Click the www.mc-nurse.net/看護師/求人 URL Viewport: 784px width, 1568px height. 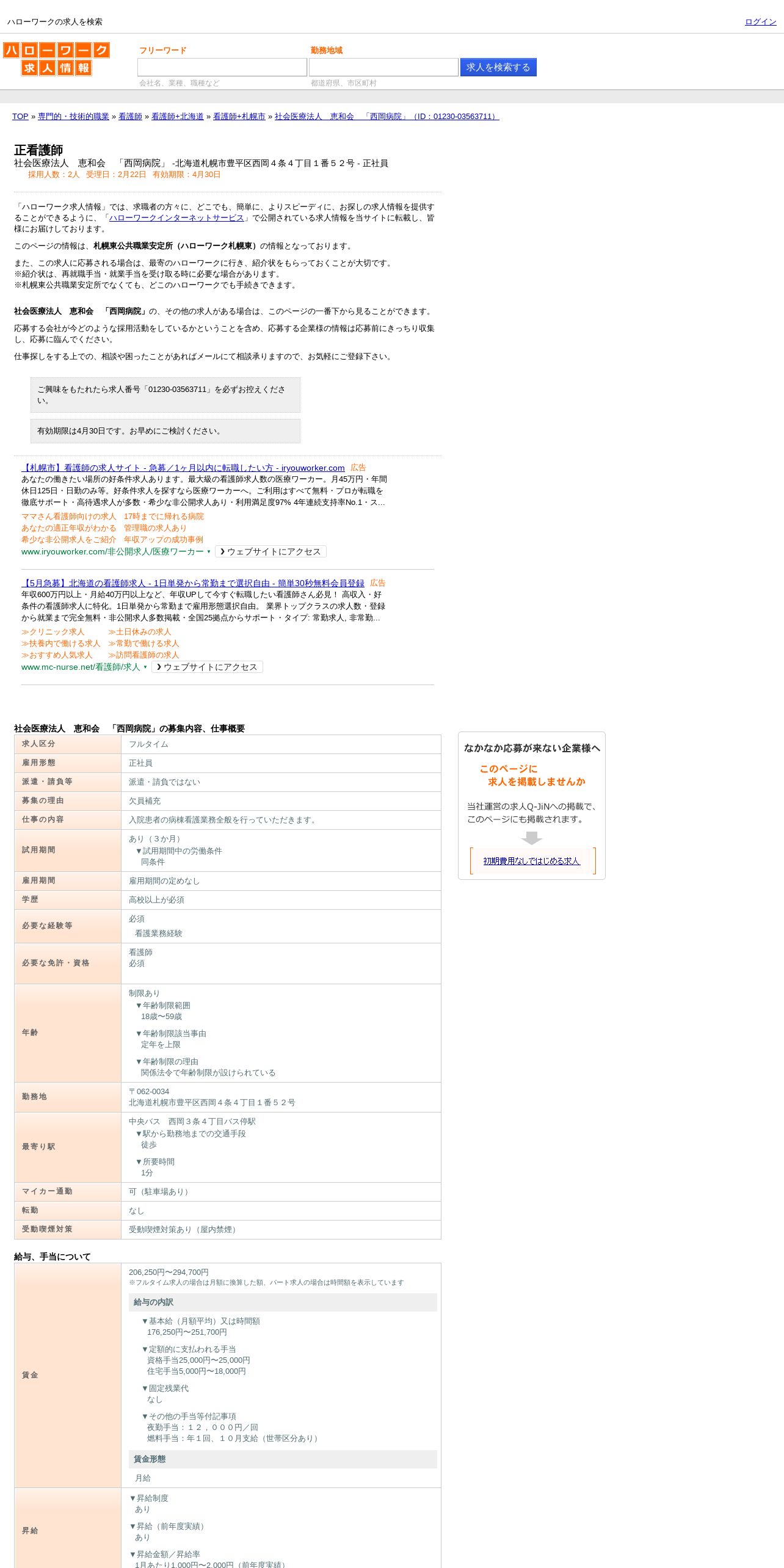(81, 667)
